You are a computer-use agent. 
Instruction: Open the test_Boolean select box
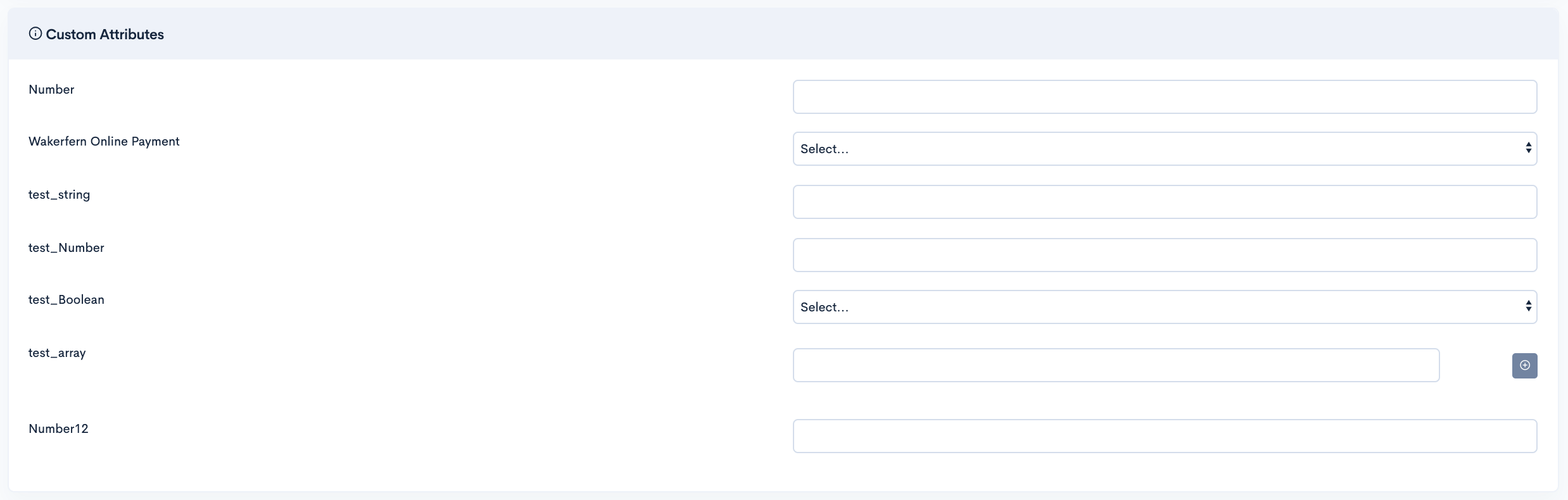[x=1165, y=307]
